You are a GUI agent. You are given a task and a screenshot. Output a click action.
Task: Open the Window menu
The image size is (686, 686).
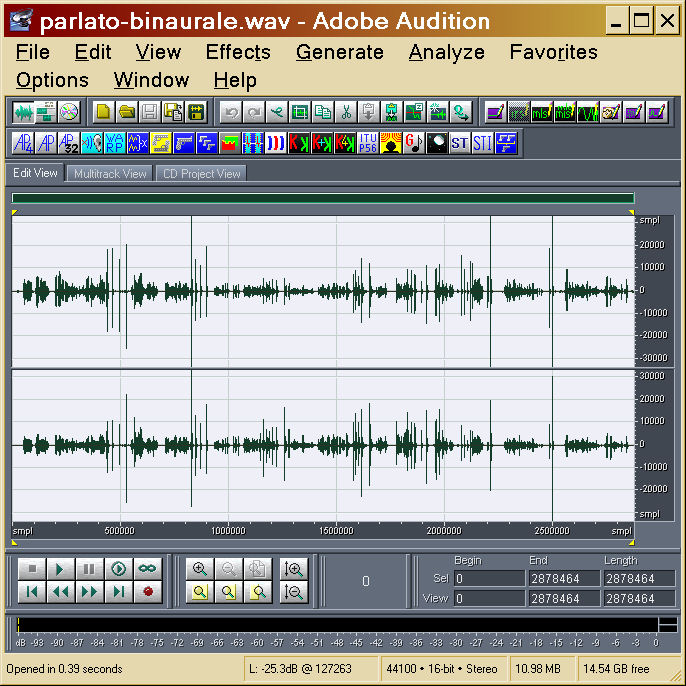click(x=151, y=80)
